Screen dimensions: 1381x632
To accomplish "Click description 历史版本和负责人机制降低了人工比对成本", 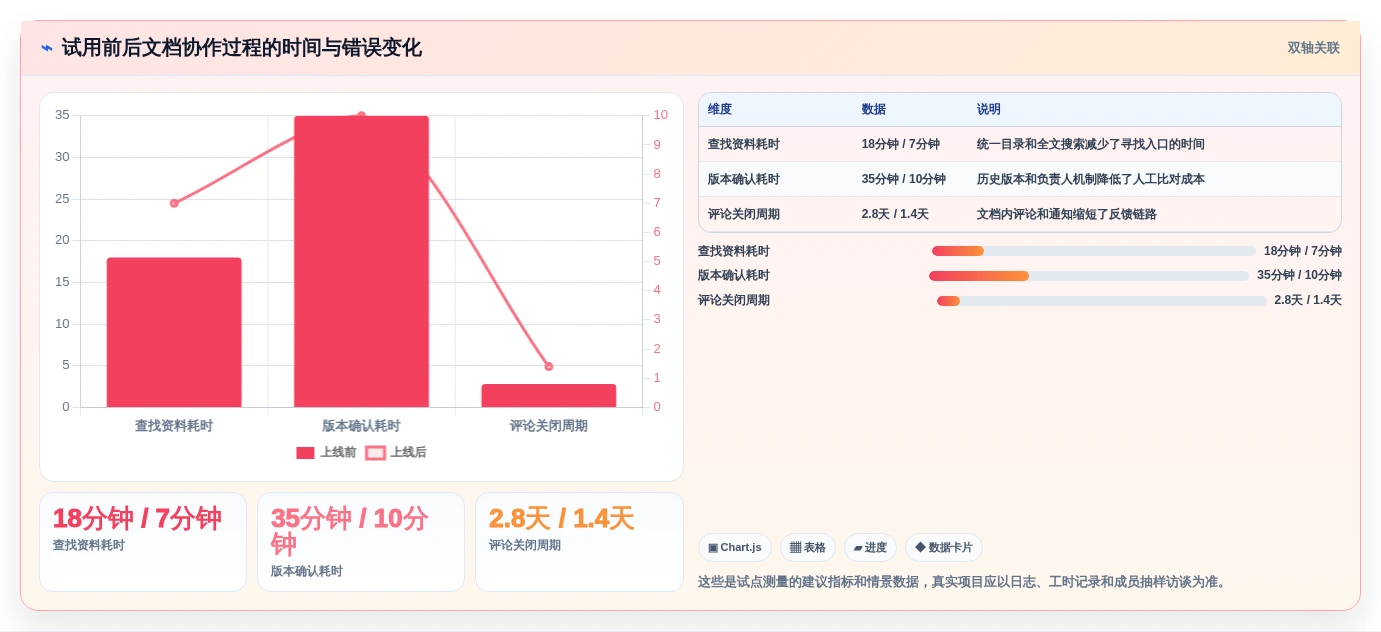I will pyautogui.click(x=1090, y=179).
